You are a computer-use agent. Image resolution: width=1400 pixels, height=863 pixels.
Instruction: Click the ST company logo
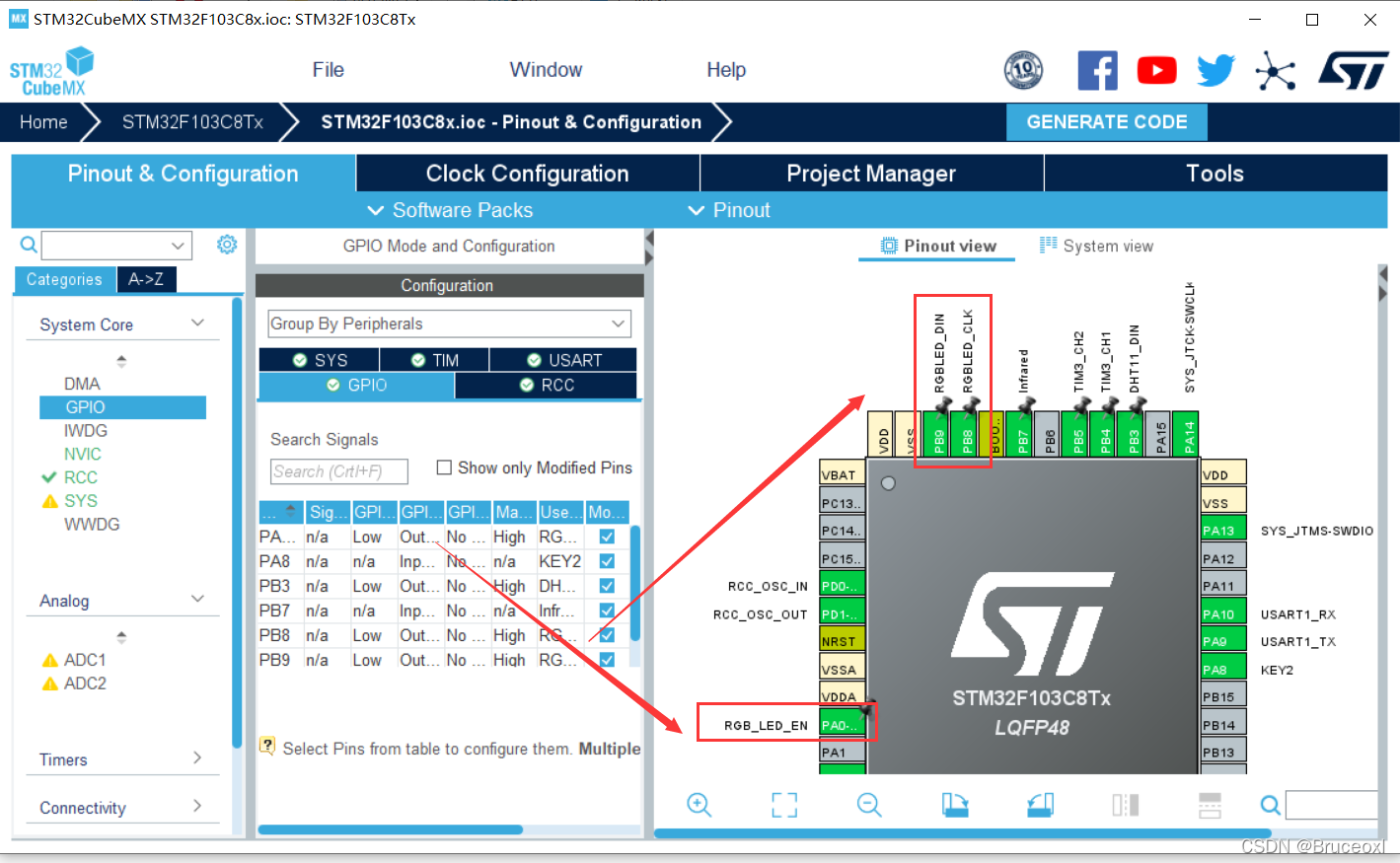[1353, 71]
